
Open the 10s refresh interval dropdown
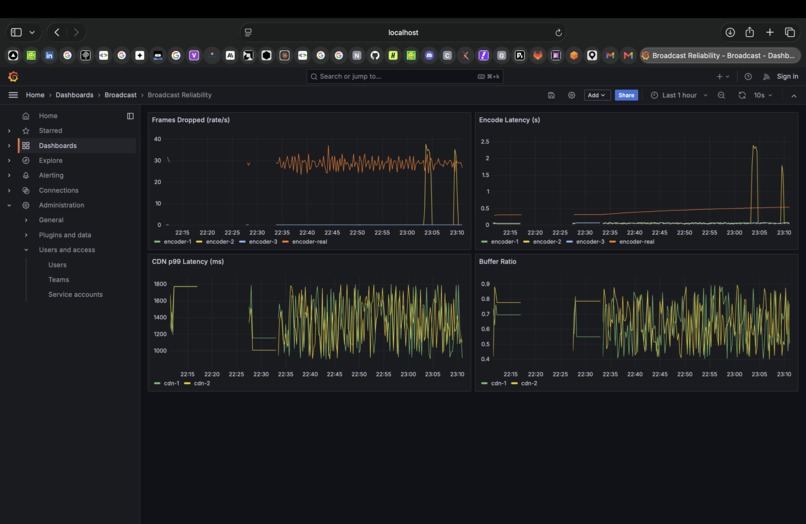point(763,95)
